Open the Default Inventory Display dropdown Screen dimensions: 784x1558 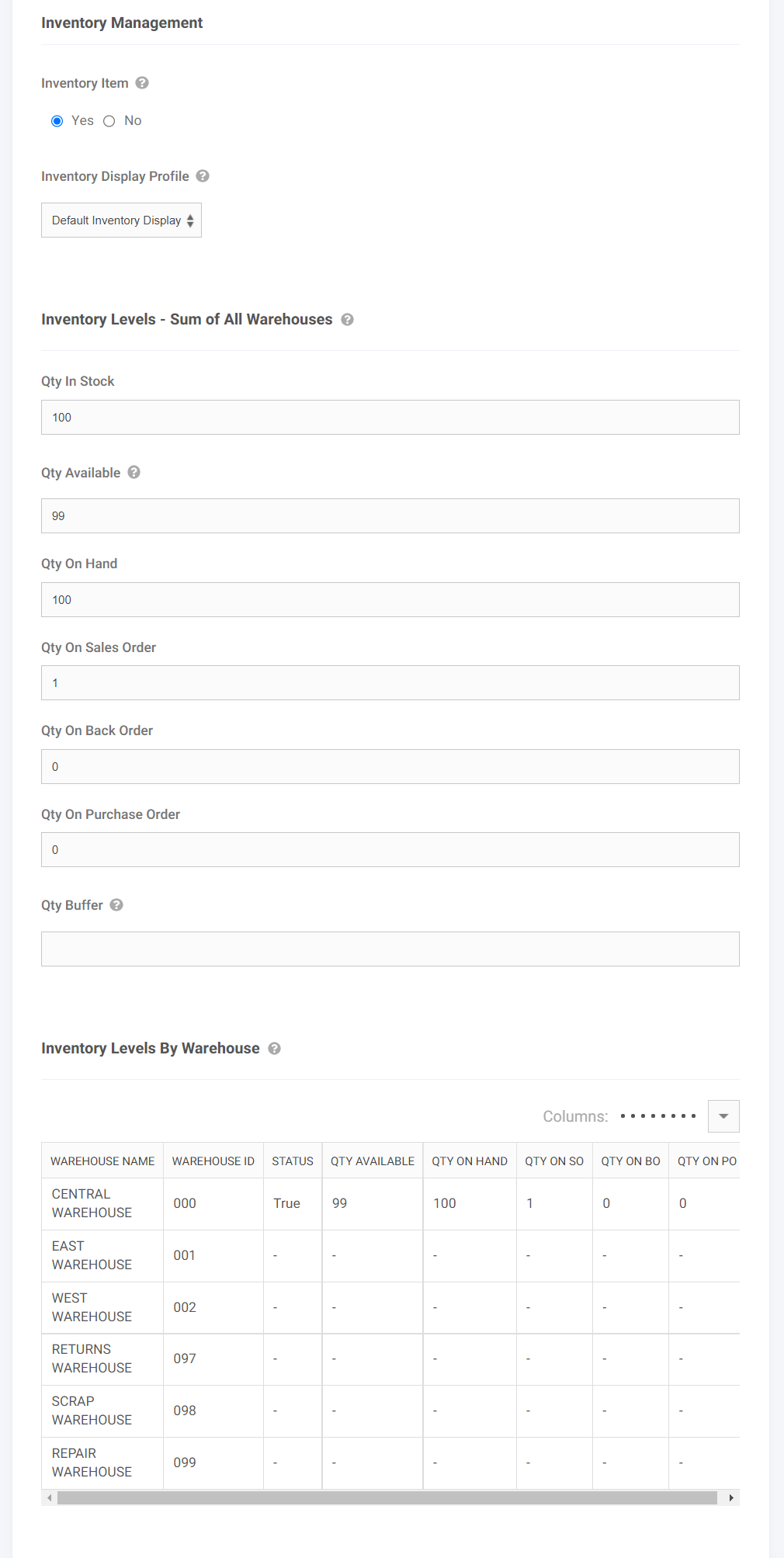[121, 220]
